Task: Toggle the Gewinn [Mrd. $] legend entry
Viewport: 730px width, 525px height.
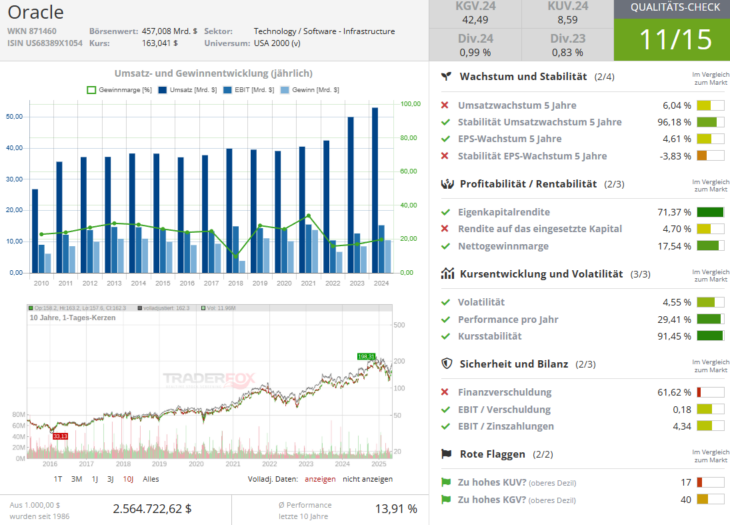Action: click(x=310, y=90)
